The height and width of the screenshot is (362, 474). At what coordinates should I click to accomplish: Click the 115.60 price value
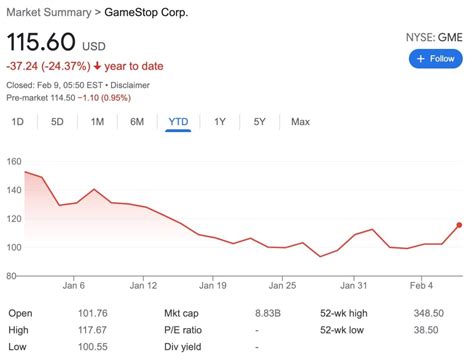point(41,42)
